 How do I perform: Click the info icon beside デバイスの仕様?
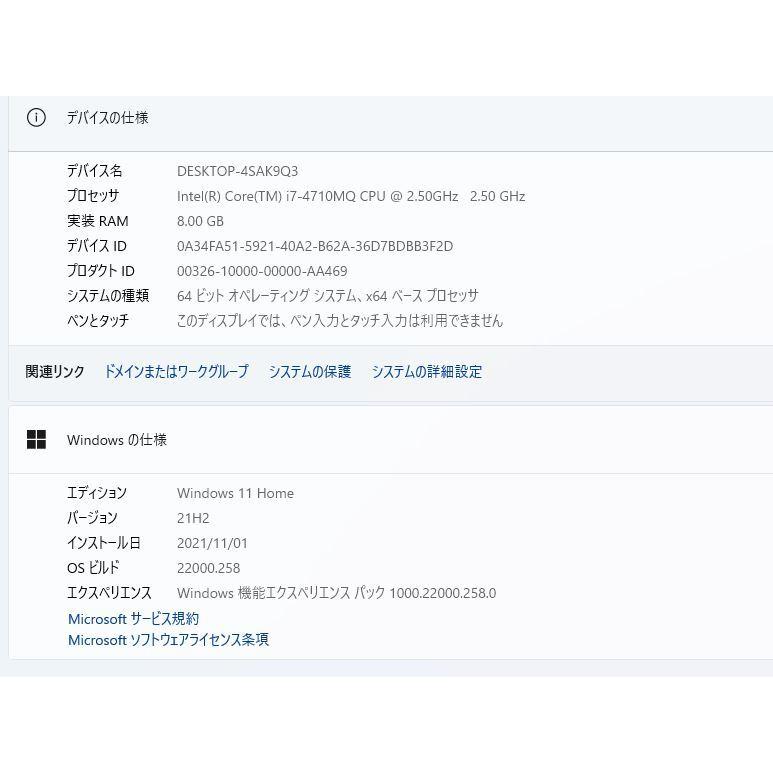pos(36,118)
